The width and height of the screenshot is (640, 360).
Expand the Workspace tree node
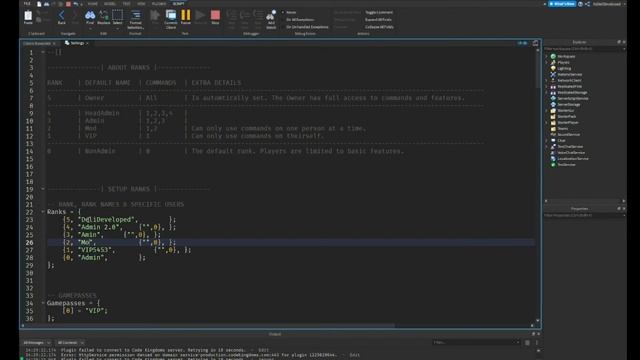pyautogui.click(x=547, y=56)
